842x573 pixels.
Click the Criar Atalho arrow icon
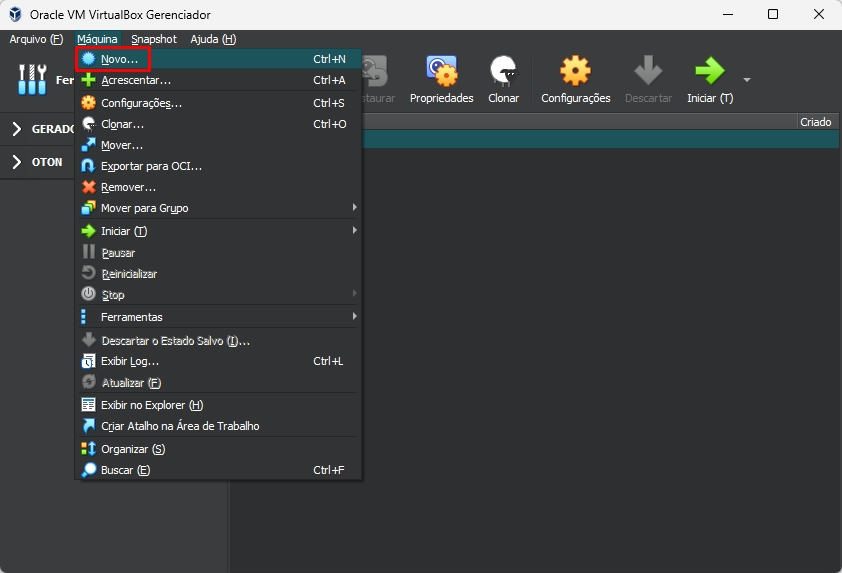pyautogui.click(x=89, y=426)
